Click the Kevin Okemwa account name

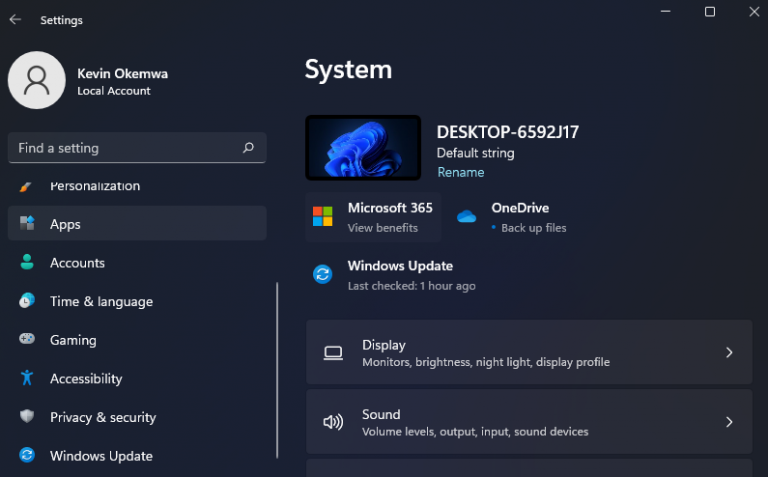[122, 73]
